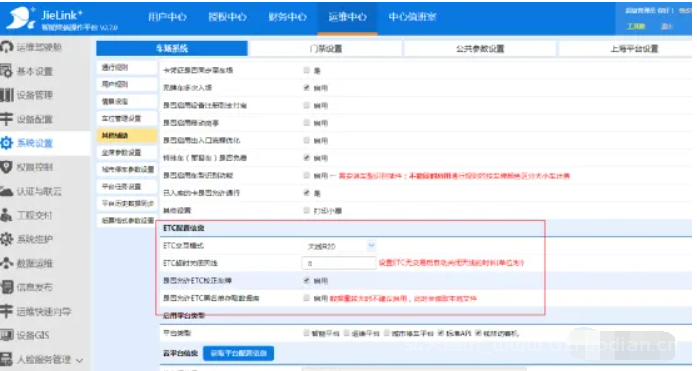Enable the 是否启用出入口流程优化 checkbox
Screen dimensions: 697x371
(x=306, y=140)
